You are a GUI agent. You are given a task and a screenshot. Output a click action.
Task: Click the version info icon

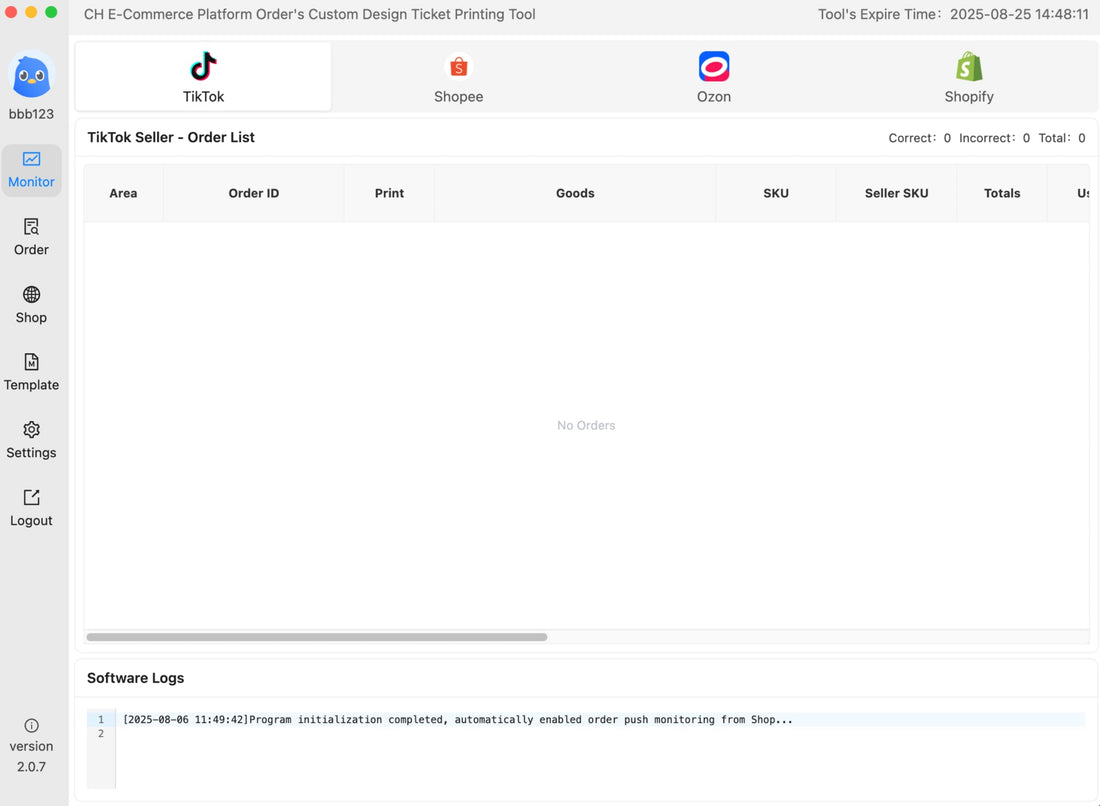(31, 725)
